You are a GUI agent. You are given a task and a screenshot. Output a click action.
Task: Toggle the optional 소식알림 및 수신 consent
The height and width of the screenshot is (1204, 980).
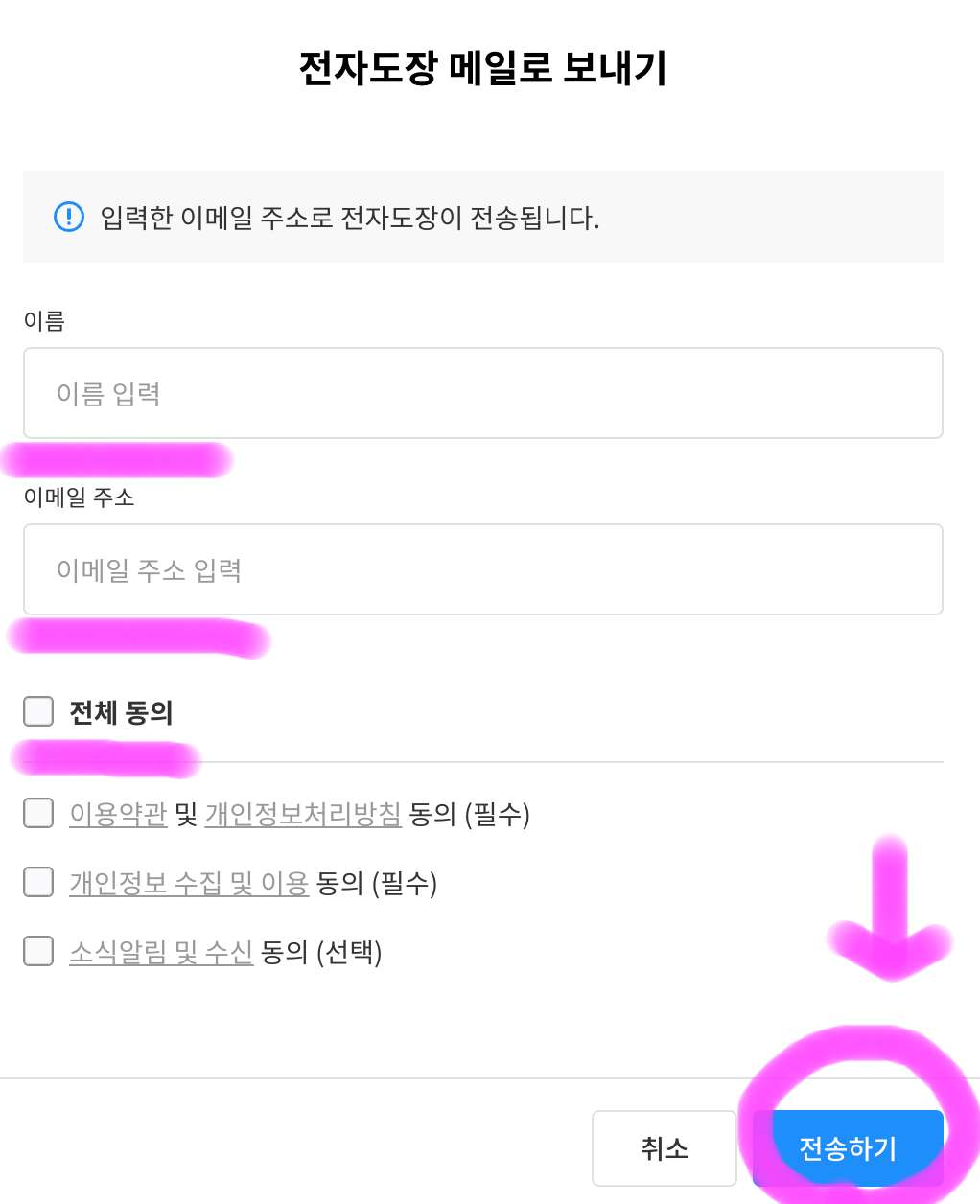coord(37,951)
